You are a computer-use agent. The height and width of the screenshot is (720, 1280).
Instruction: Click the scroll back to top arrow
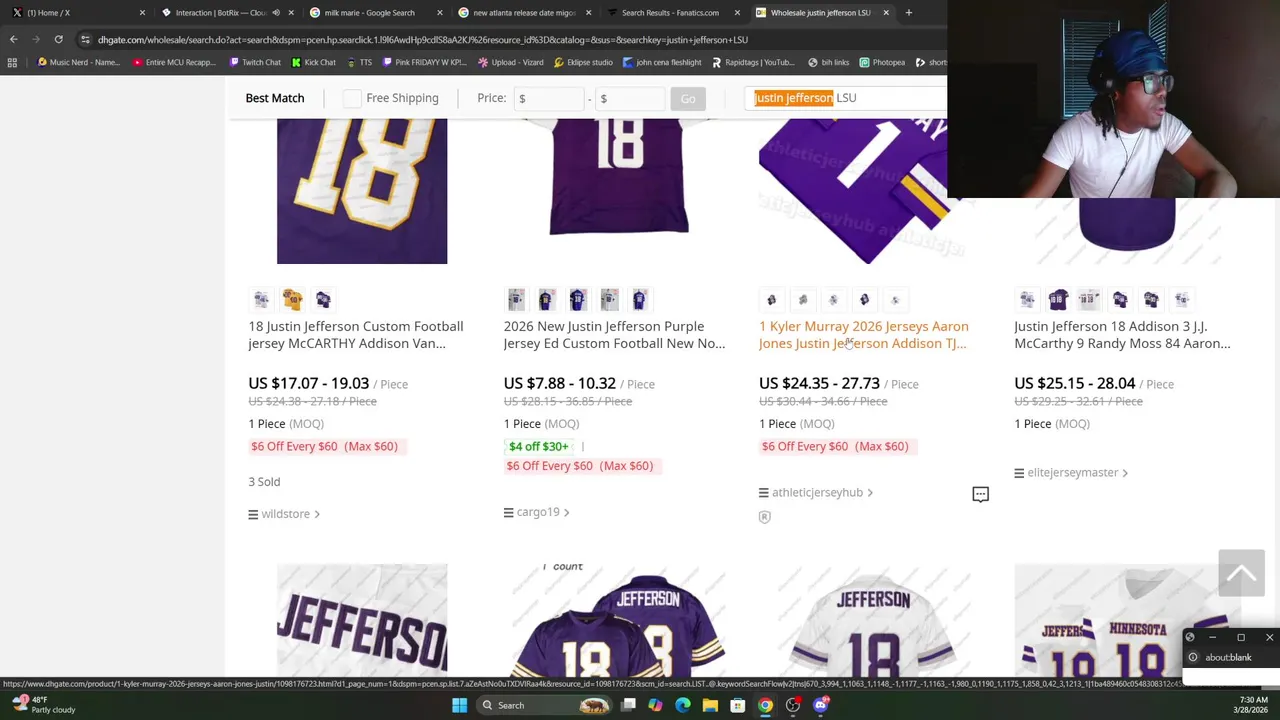point(1241,573)
